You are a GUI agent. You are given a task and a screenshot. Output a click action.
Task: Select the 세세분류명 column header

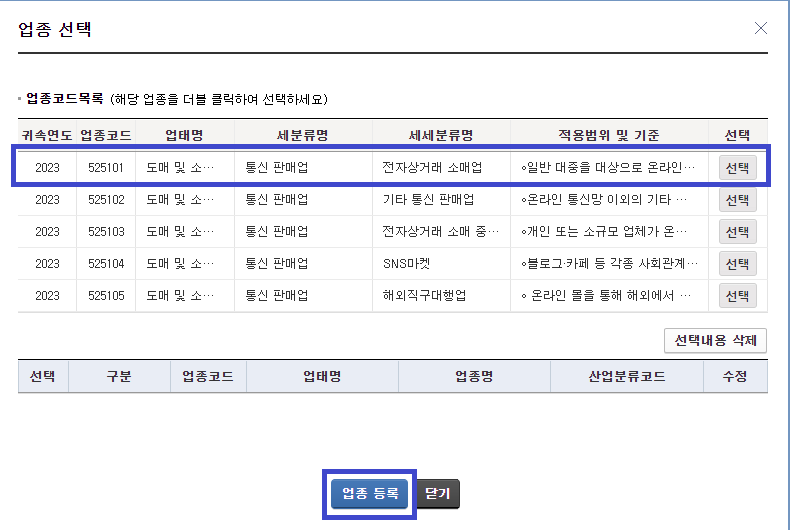441,135
